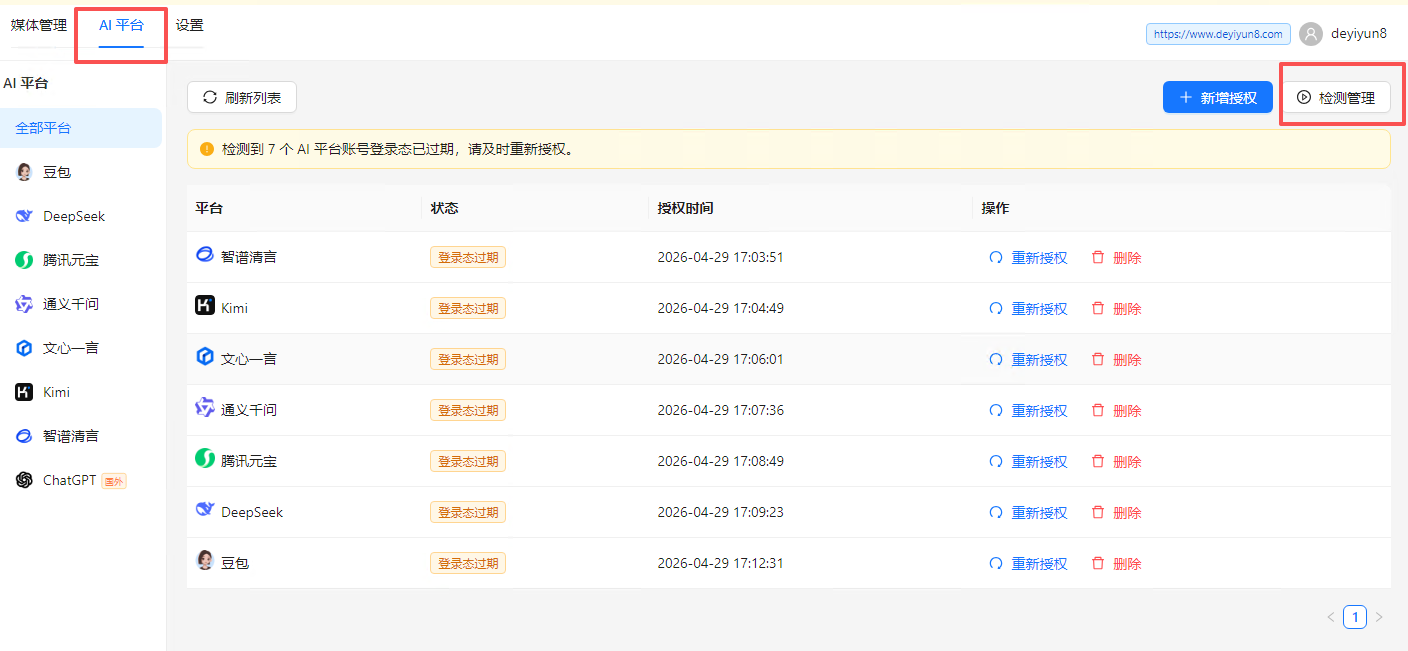Click the 通义千问 icon in sidebar

tap(24, 304)
